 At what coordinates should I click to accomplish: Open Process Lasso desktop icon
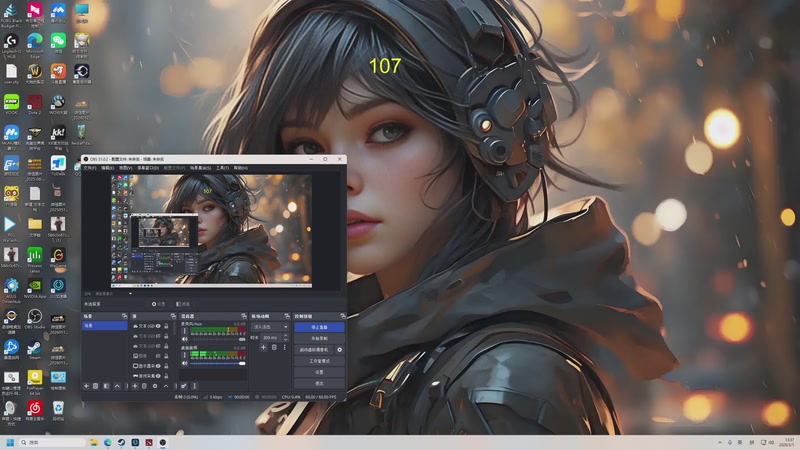click(35, 255)
